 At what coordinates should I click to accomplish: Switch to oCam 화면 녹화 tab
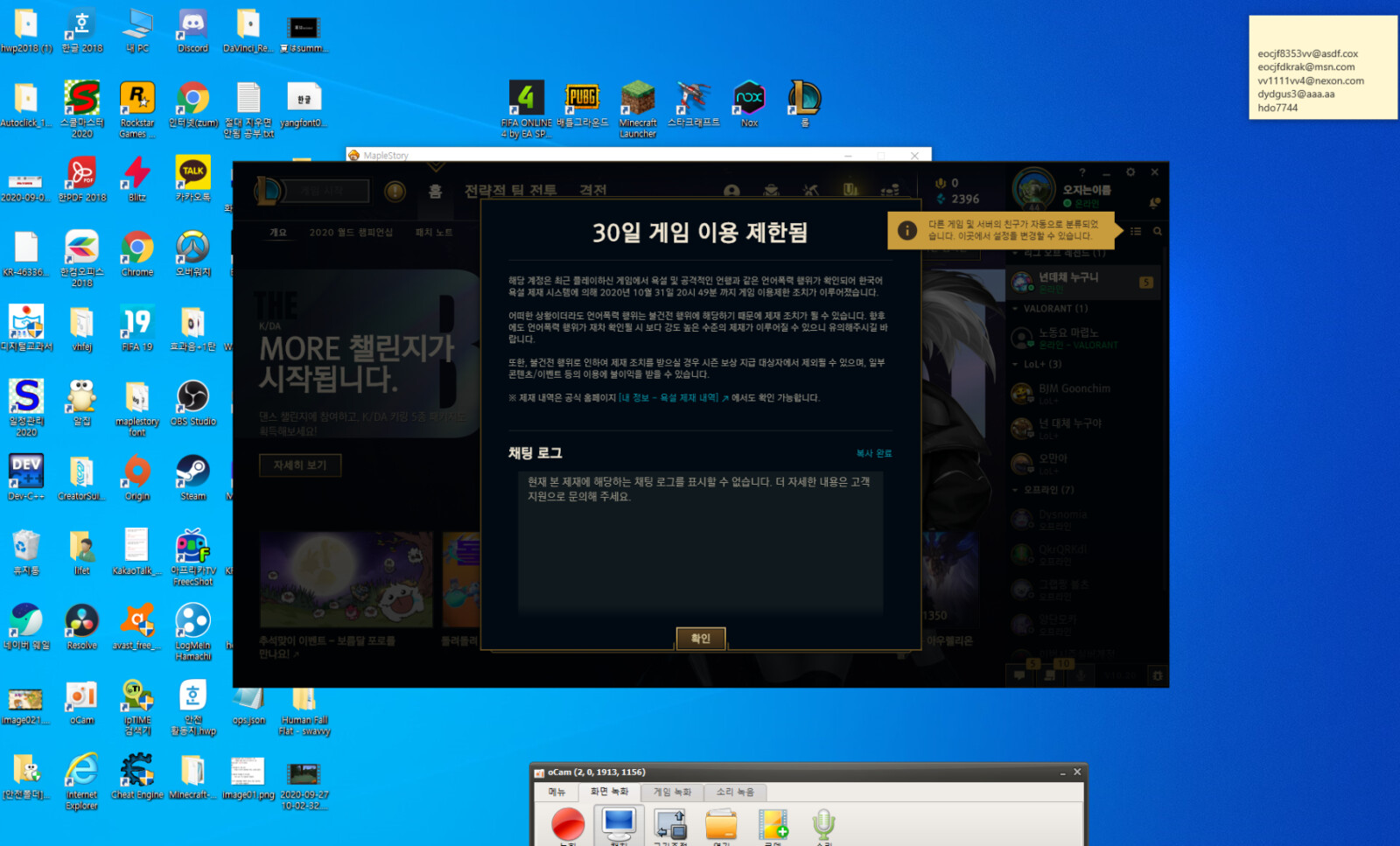[x=610, y=792]
